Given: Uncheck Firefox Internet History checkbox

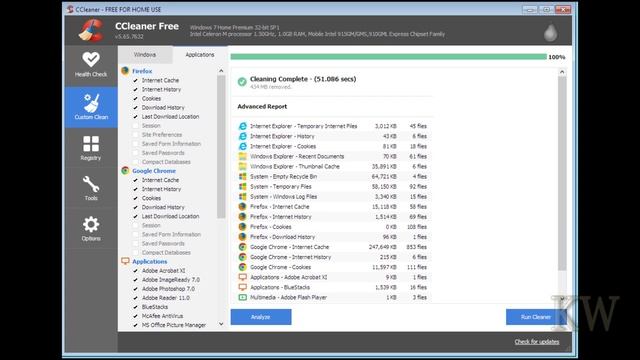Looking at the screenshot, I should click(136, 89).
